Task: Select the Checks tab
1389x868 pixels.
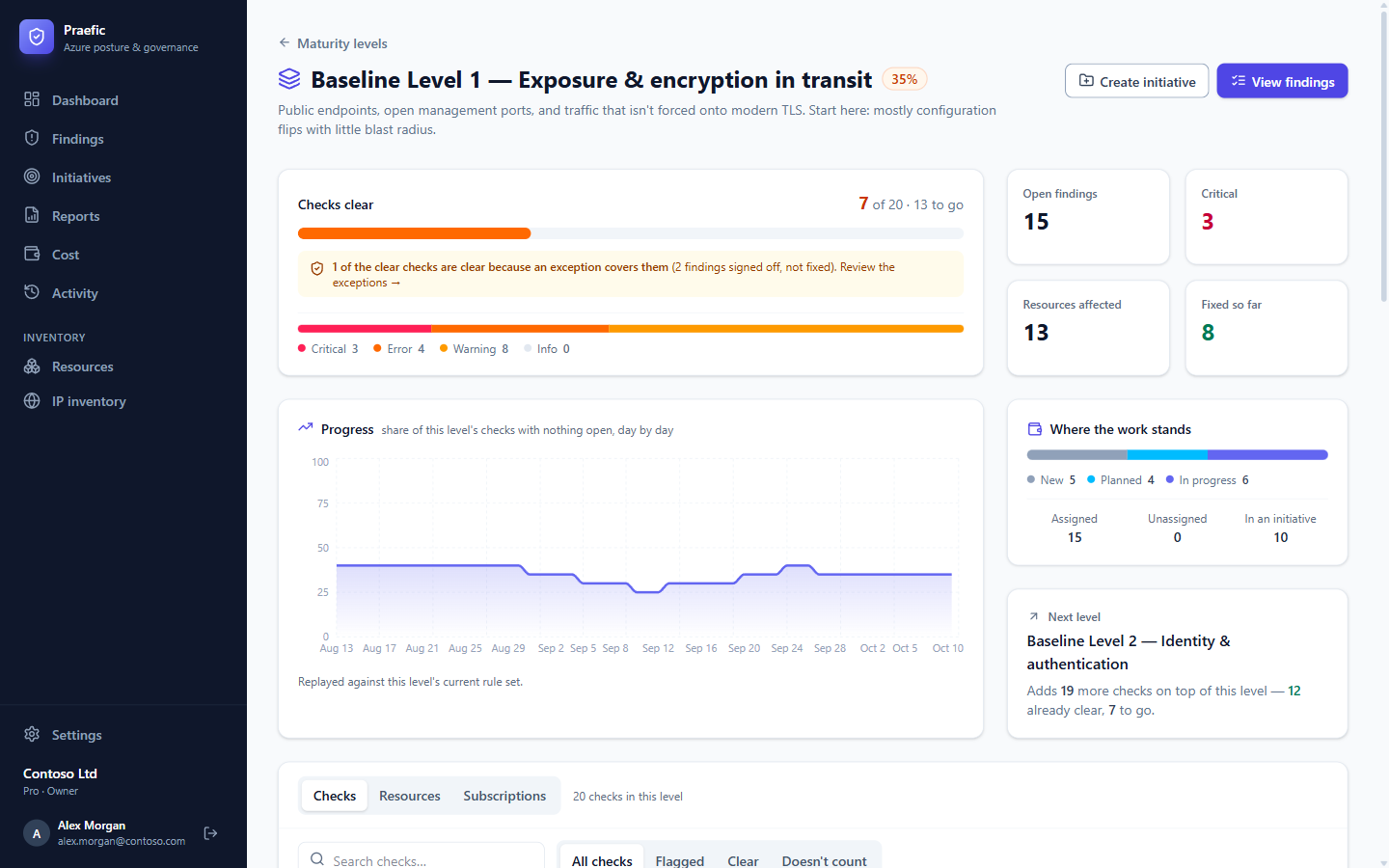Action: click(x=335, y=796)
